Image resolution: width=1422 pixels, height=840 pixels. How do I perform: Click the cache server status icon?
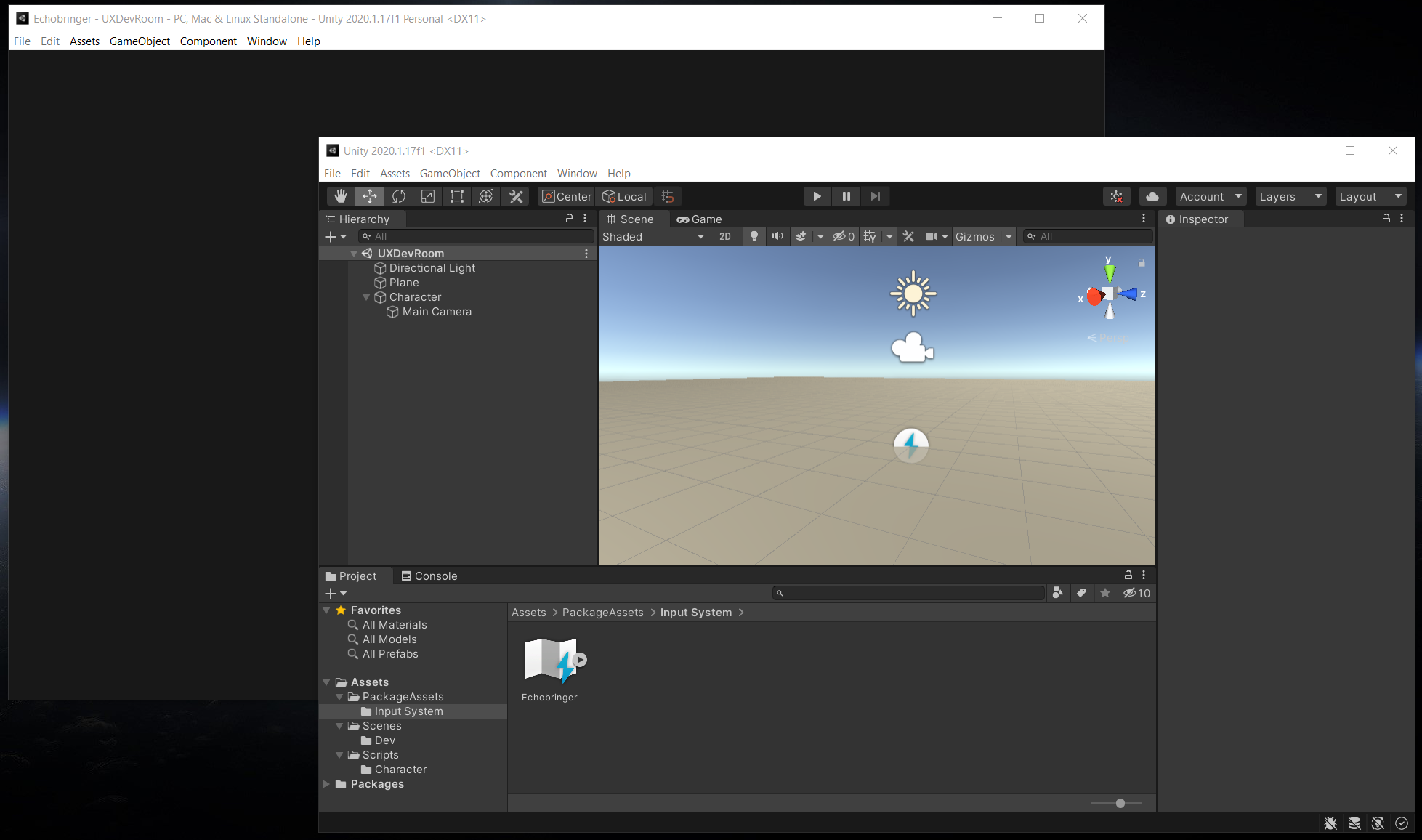pyautogui.click(x=1354, y=823)
